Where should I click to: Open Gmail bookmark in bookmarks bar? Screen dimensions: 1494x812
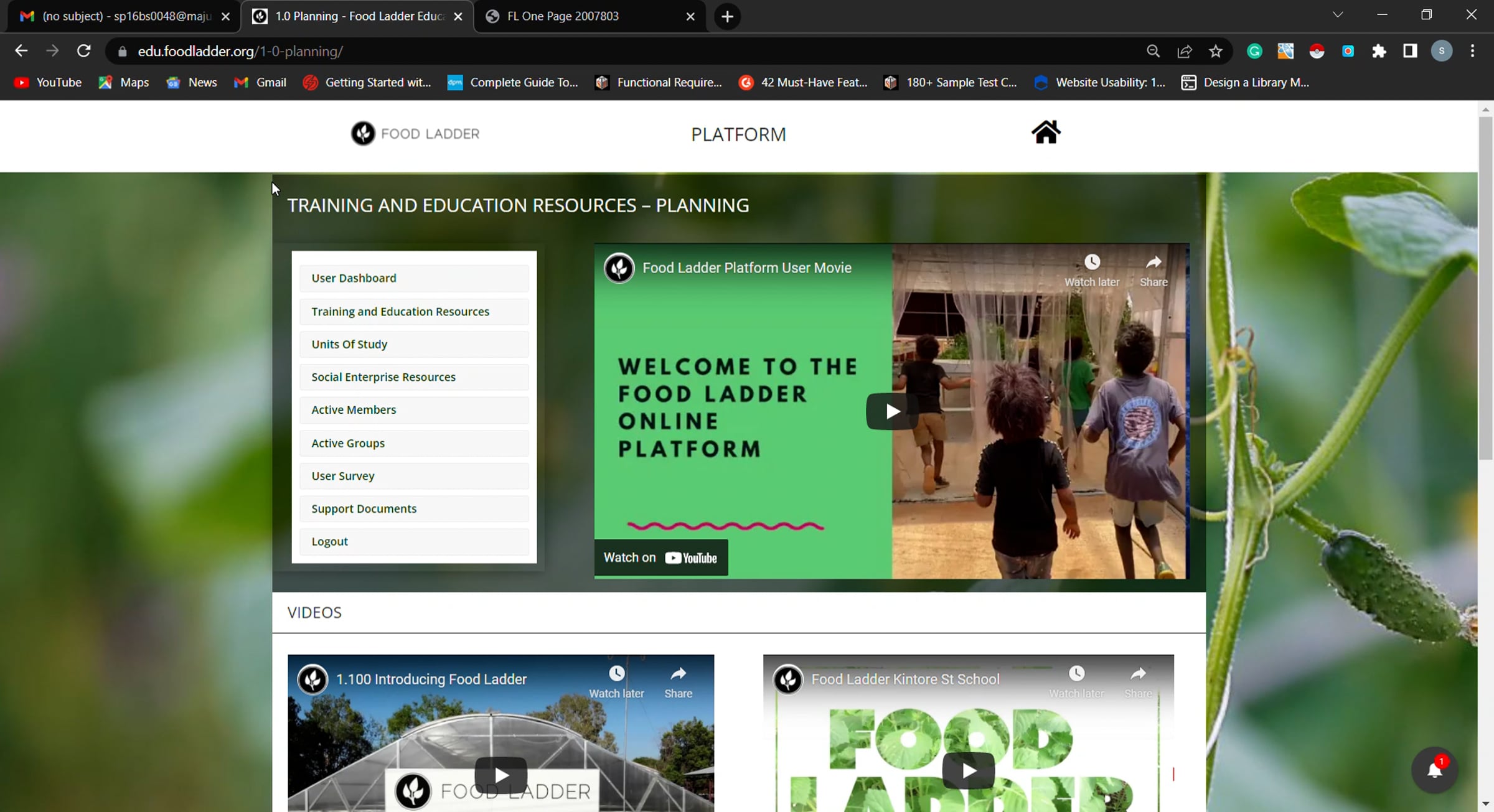coord(260,82)
